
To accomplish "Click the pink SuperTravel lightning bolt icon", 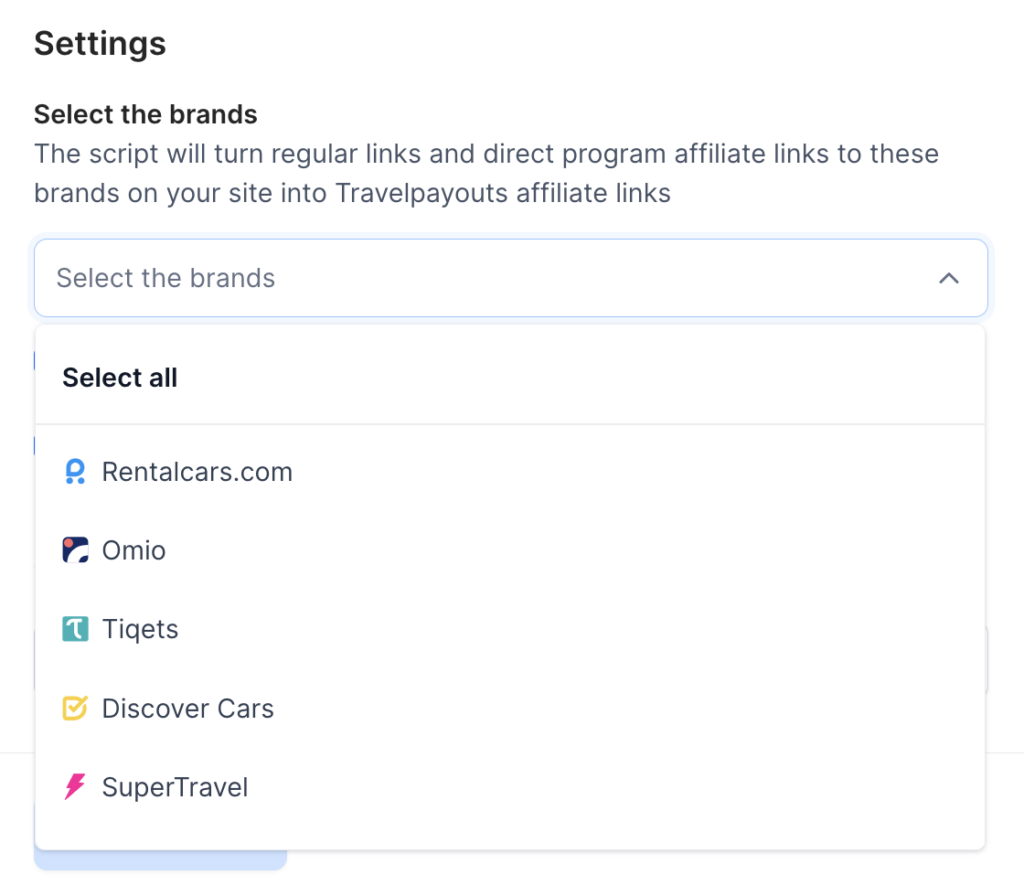I will point(75,787).
